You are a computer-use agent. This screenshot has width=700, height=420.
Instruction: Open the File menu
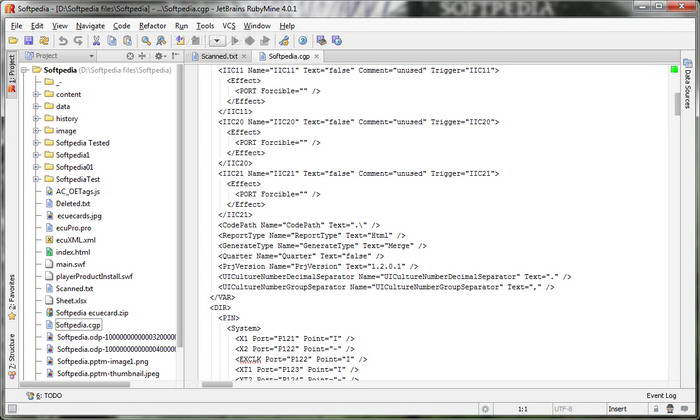click(x=17, y=26)
